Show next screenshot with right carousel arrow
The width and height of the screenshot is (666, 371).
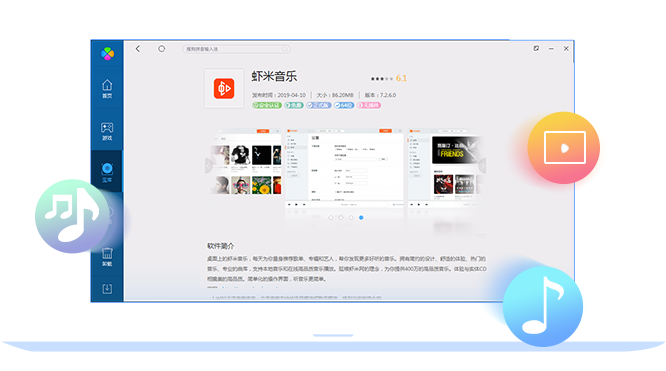tap(482, 166)
